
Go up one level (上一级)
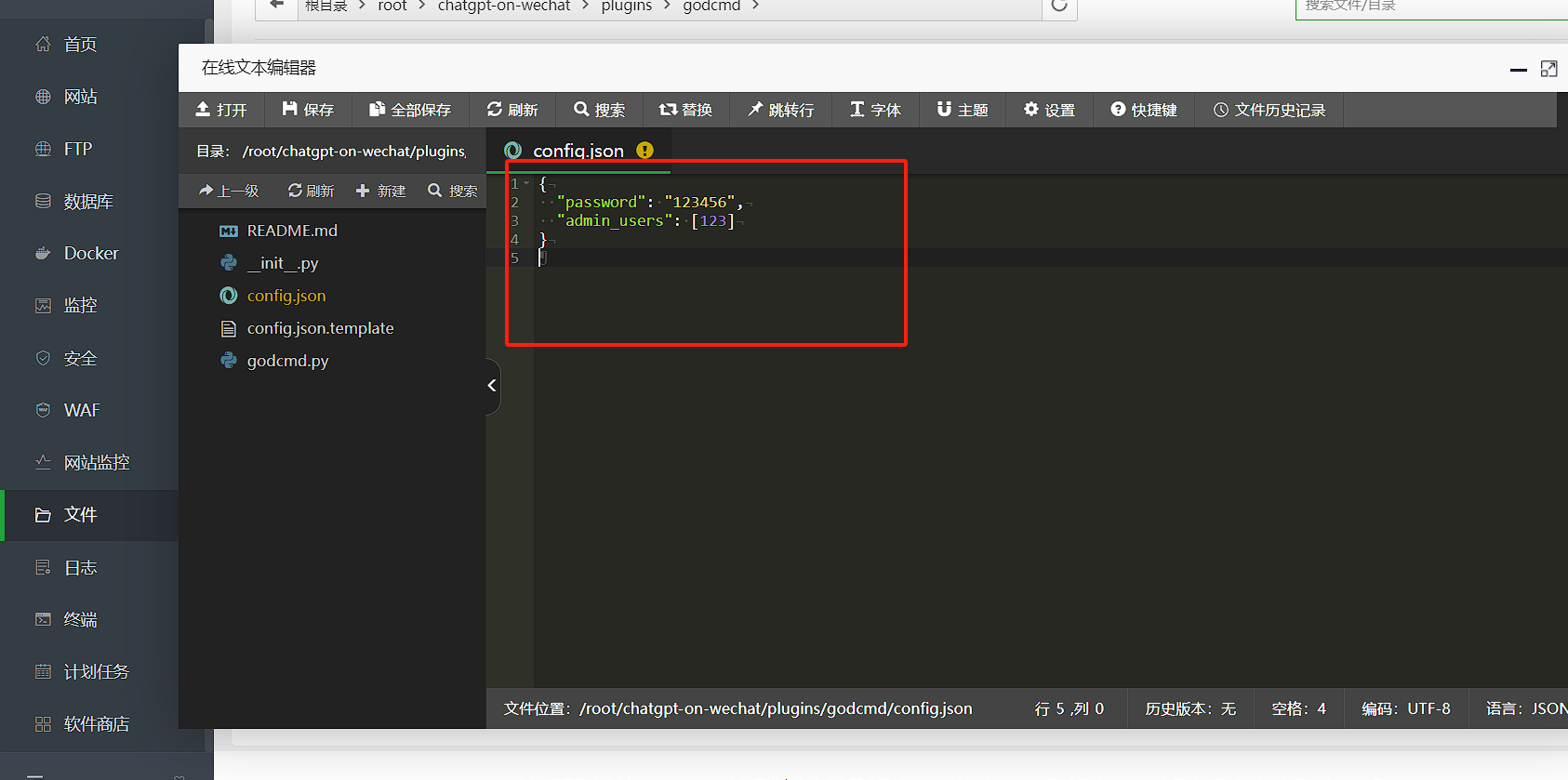pos(229,191)
